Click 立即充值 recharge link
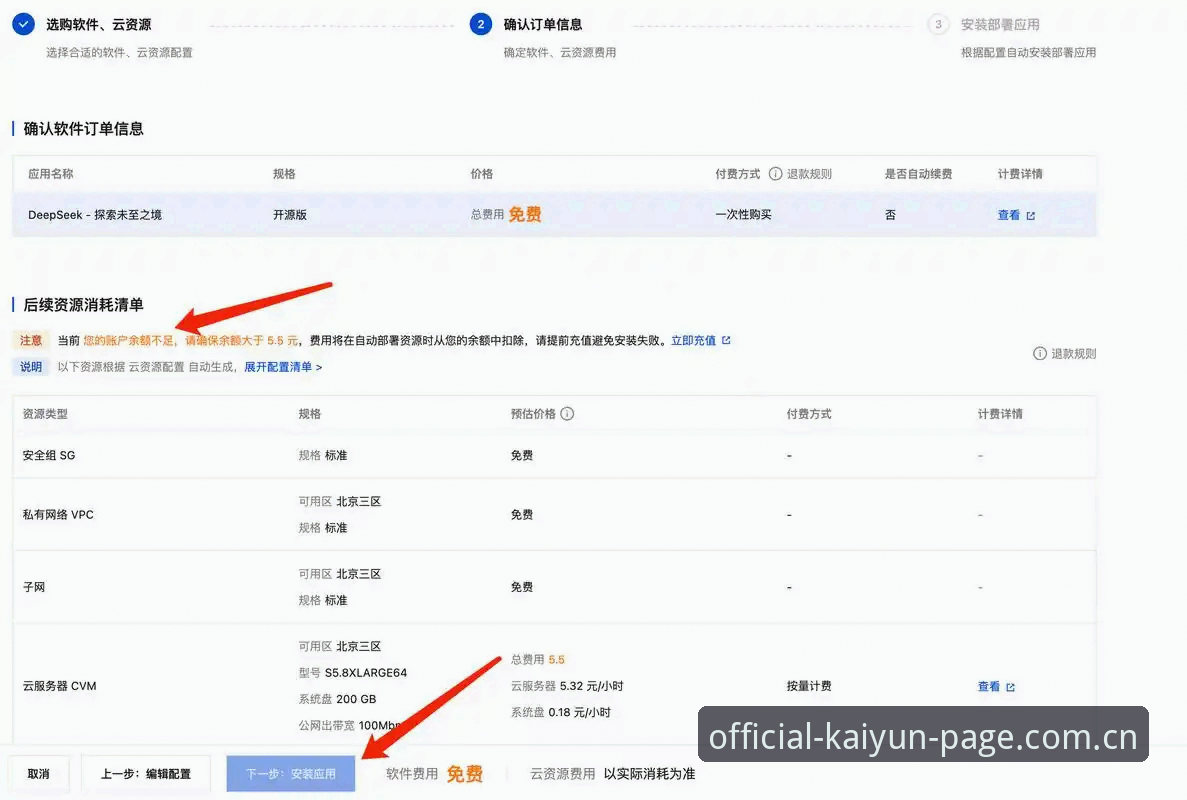The width and height of the screenshot is (1187, 800). (693, 341)
